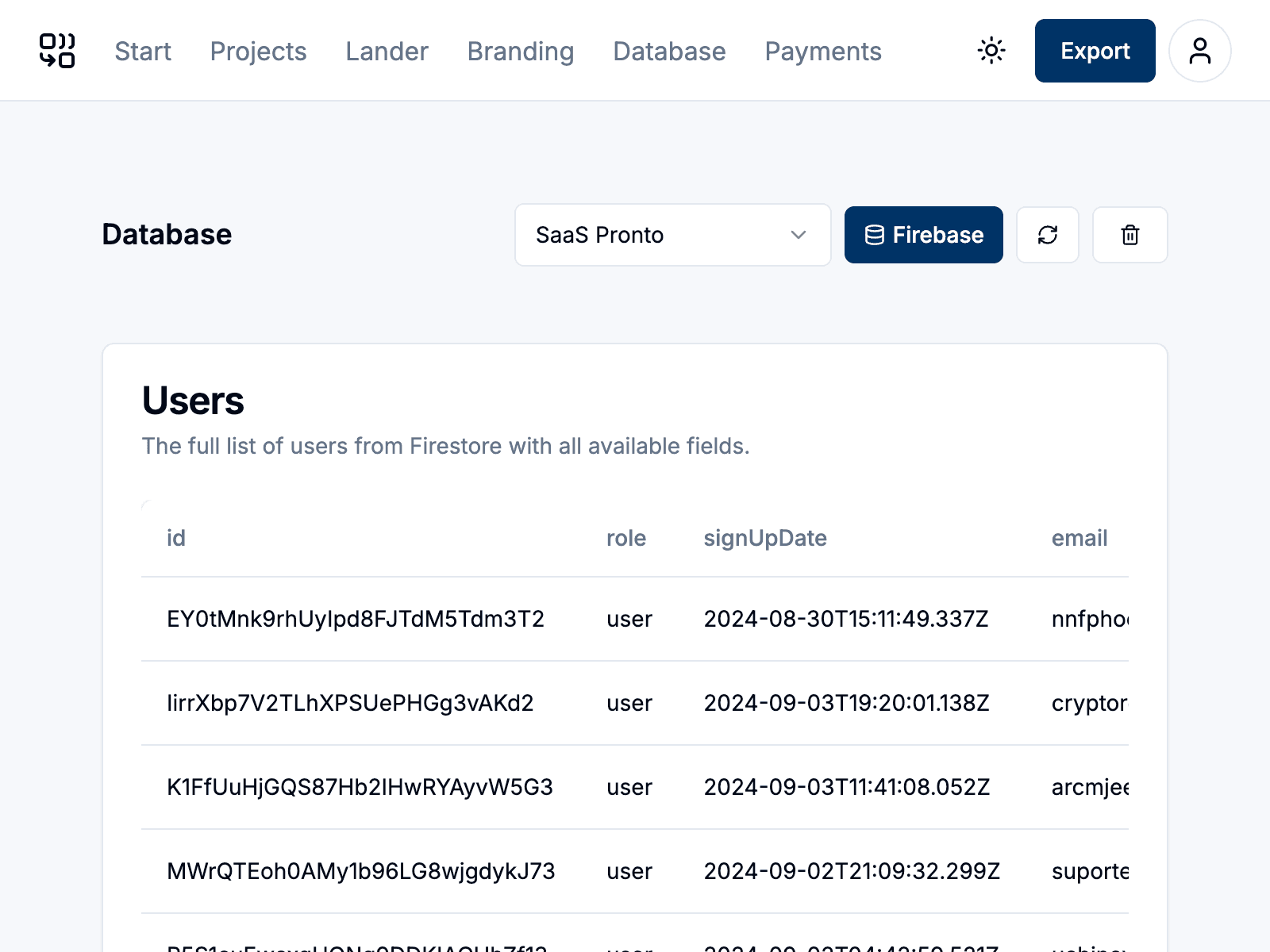Click the email cell starting with cryptor

coord(1090,703)
